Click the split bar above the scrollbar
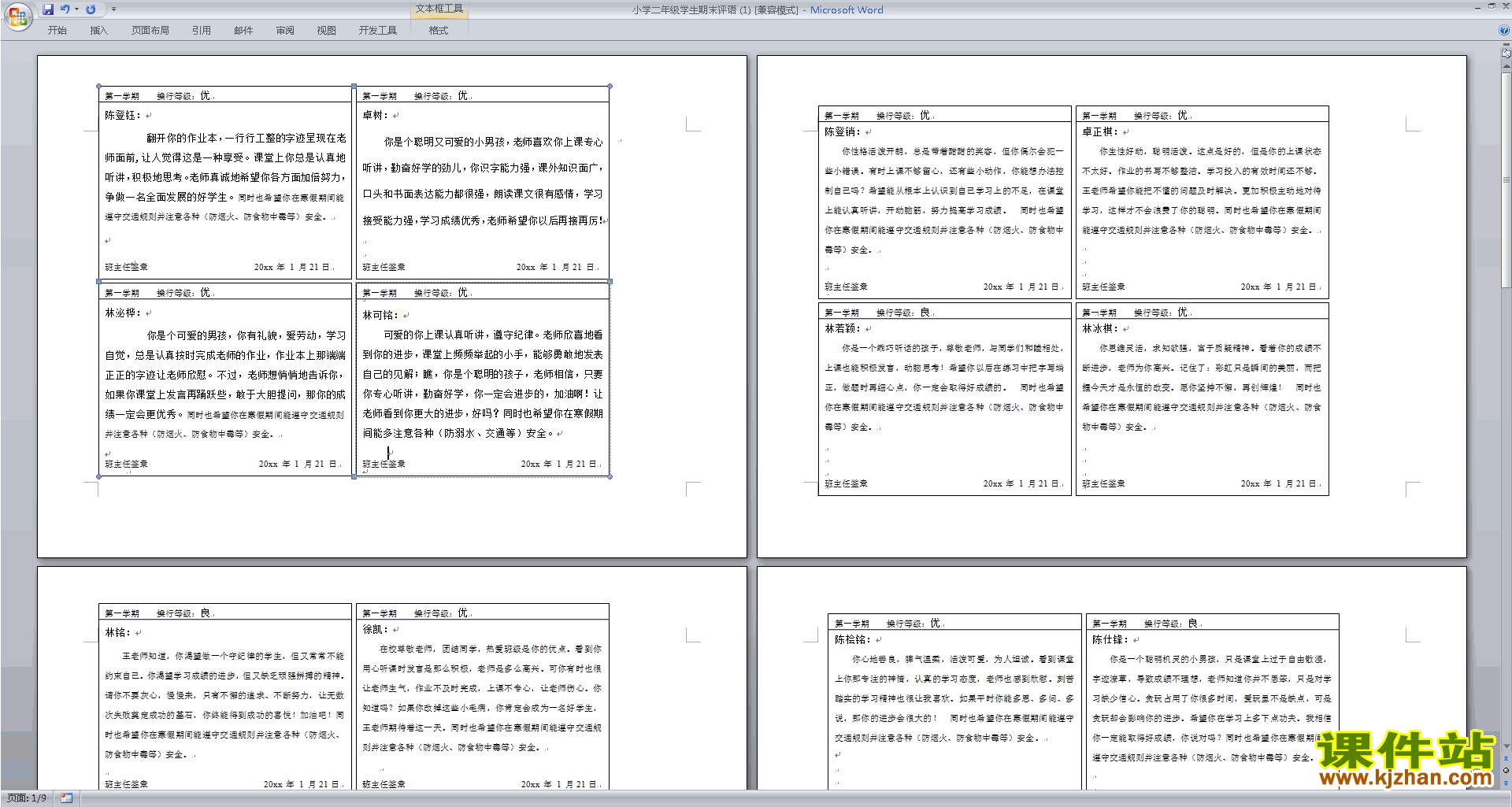 click(1506, 45)
